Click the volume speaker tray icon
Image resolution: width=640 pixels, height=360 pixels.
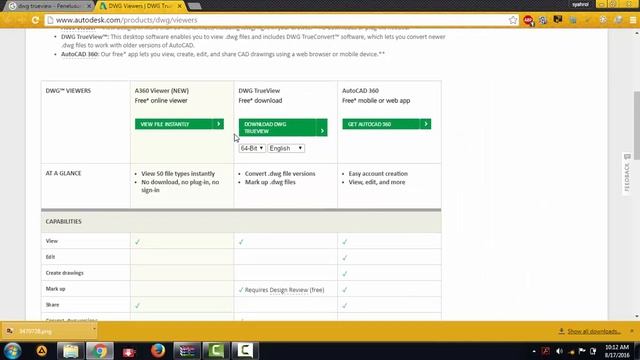coord(559,351)
